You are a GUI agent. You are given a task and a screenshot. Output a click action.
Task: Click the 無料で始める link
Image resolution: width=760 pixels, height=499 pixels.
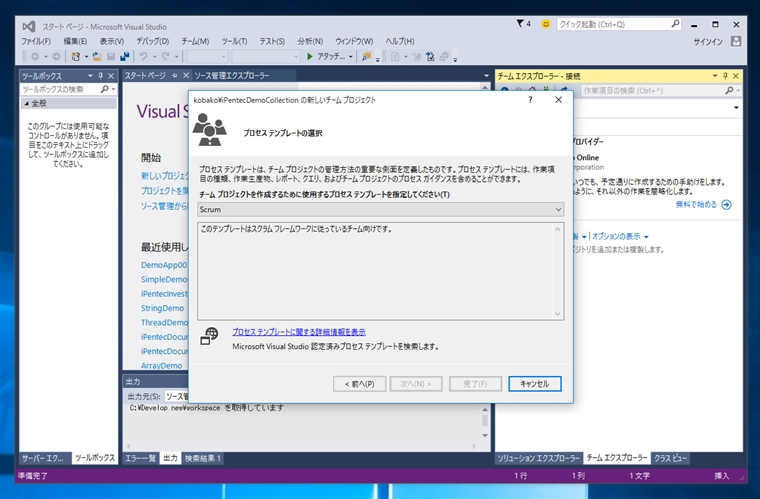[696, 204]
